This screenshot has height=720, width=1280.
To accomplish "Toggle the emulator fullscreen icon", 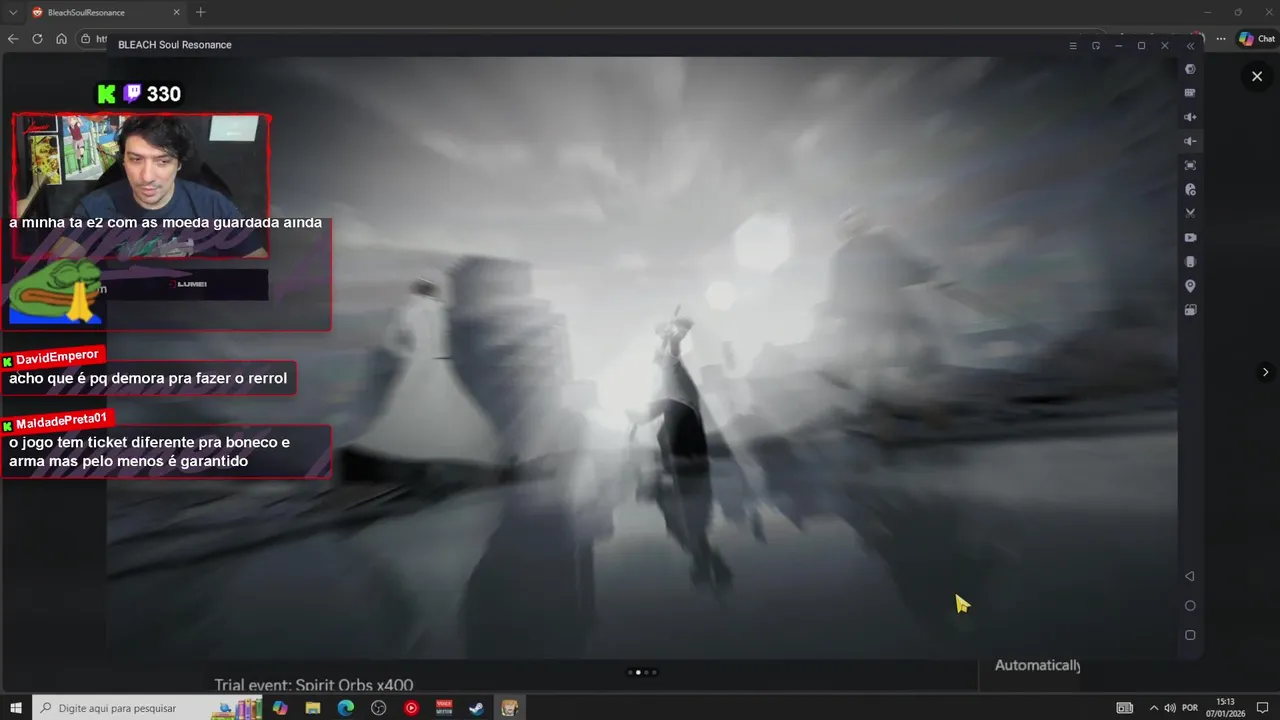I will coord(1190,165).
